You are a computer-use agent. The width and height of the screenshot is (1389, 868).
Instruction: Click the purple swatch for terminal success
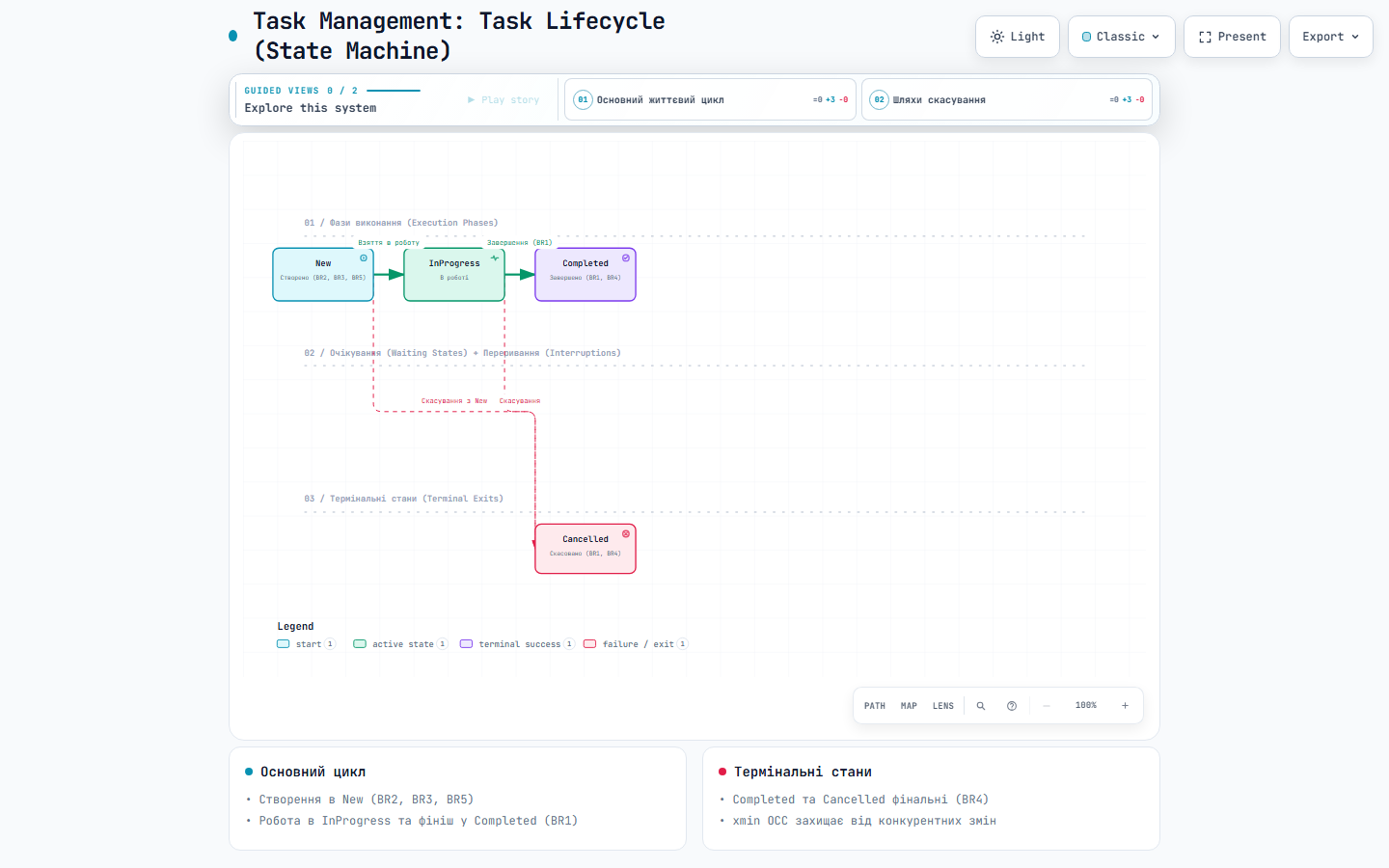pyautogui.click(x=466, y=644)
